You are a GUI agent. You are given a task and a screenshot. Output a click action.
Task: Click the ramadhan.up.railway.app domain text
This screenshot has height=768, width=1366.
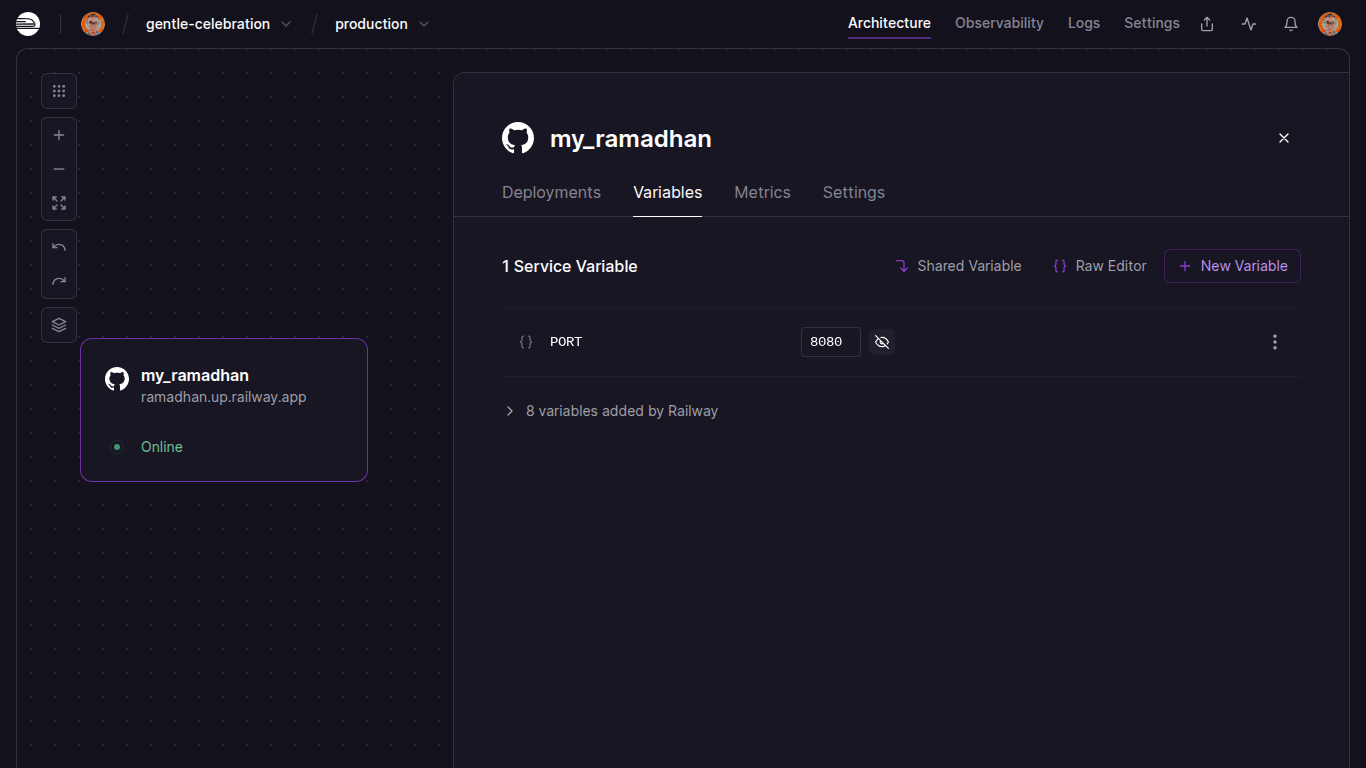(x=224, y=397)
